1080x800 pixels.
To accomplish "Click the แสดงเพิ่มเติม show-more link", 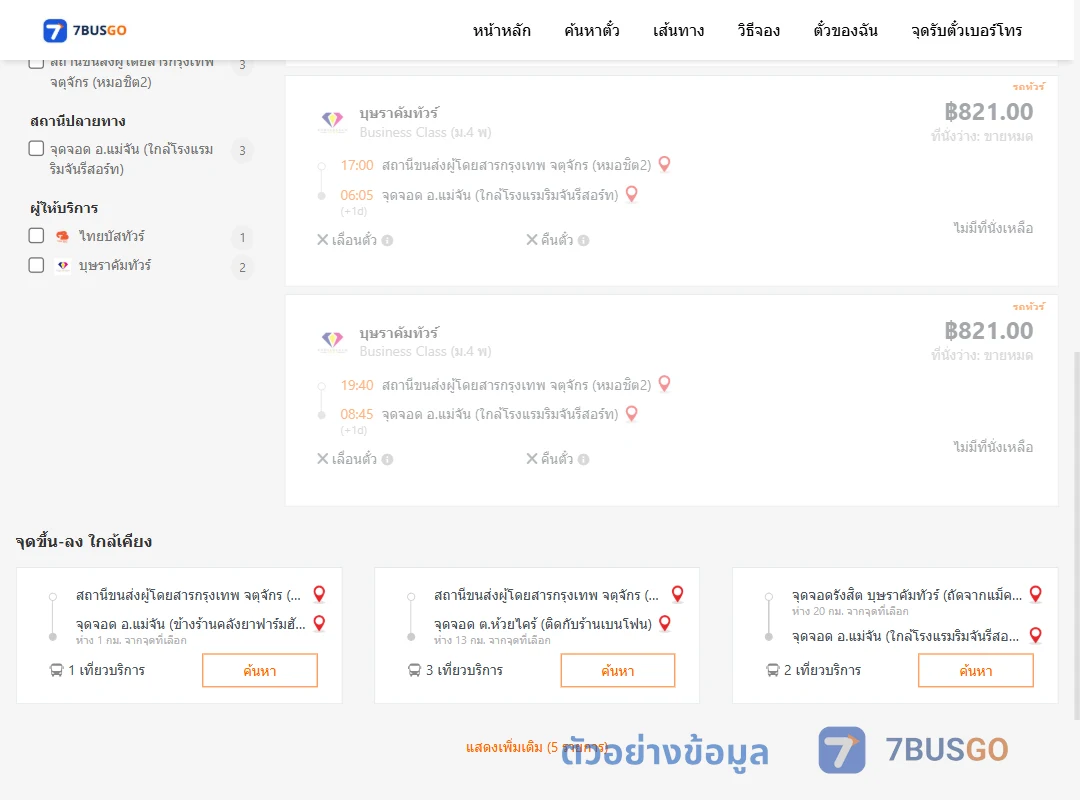I will (536, 747).
